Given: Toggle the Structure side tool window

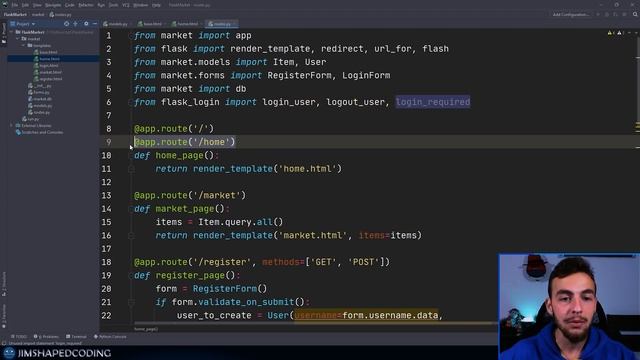Looking at the screenshot, I should click(4, 284).
